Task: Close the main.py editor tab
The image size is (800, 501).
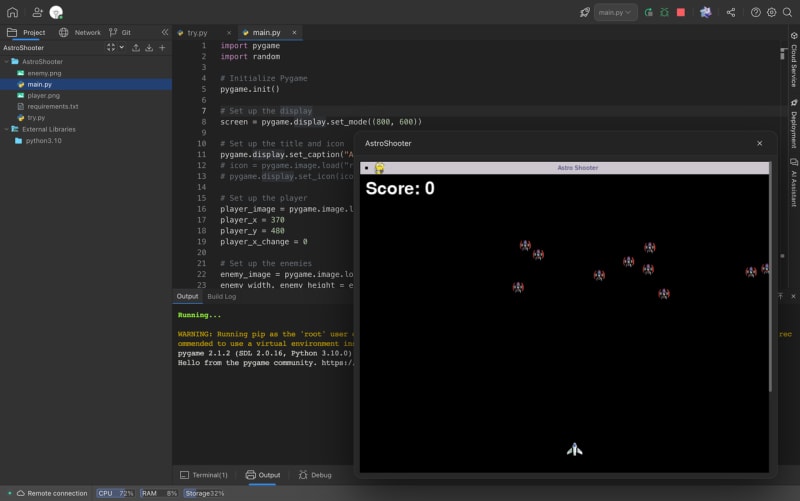Action: 294,32
